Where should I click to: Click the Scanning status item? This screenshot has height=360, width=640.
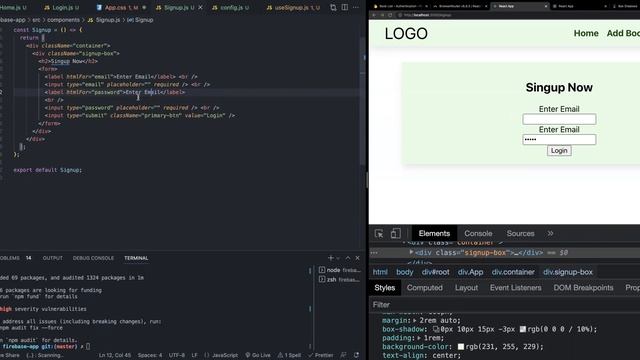pyautogui.click(x=44, y=355)
